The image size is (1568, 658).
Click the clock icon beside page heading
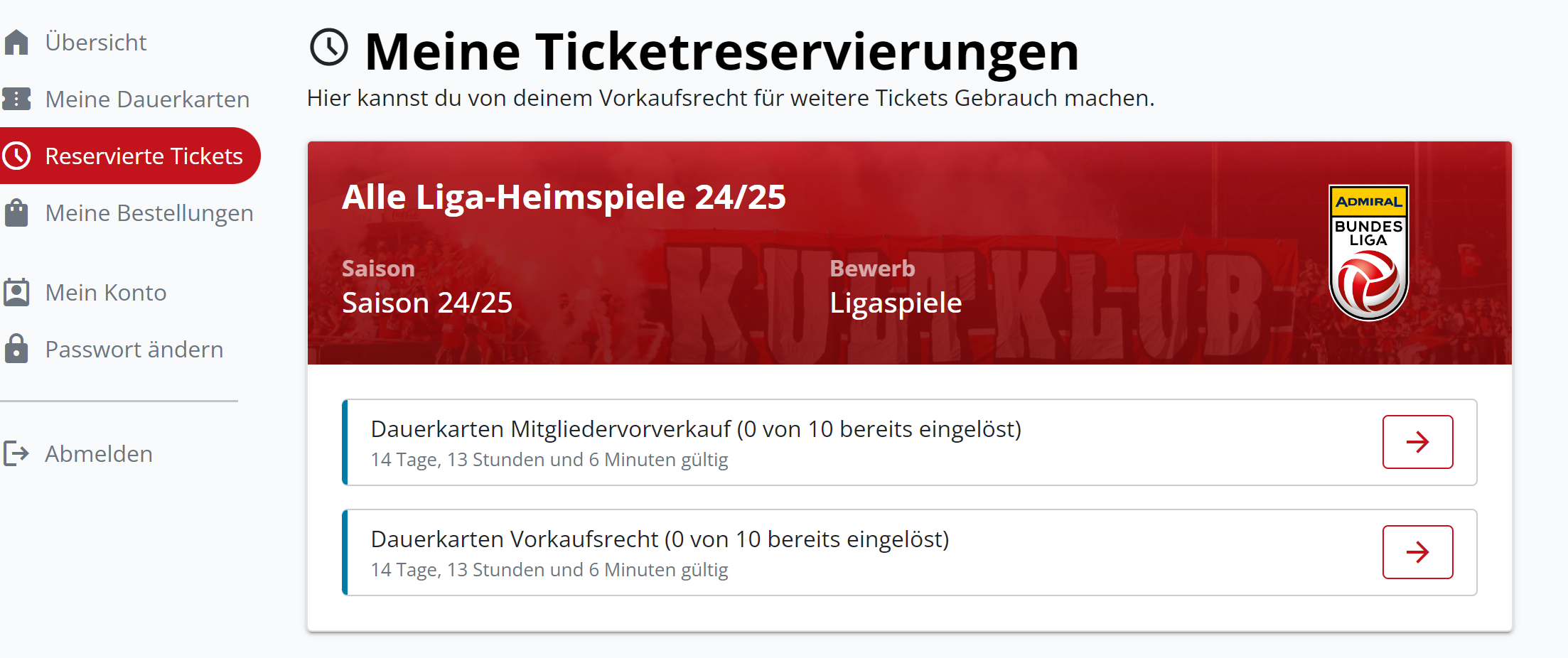point(329,48)
